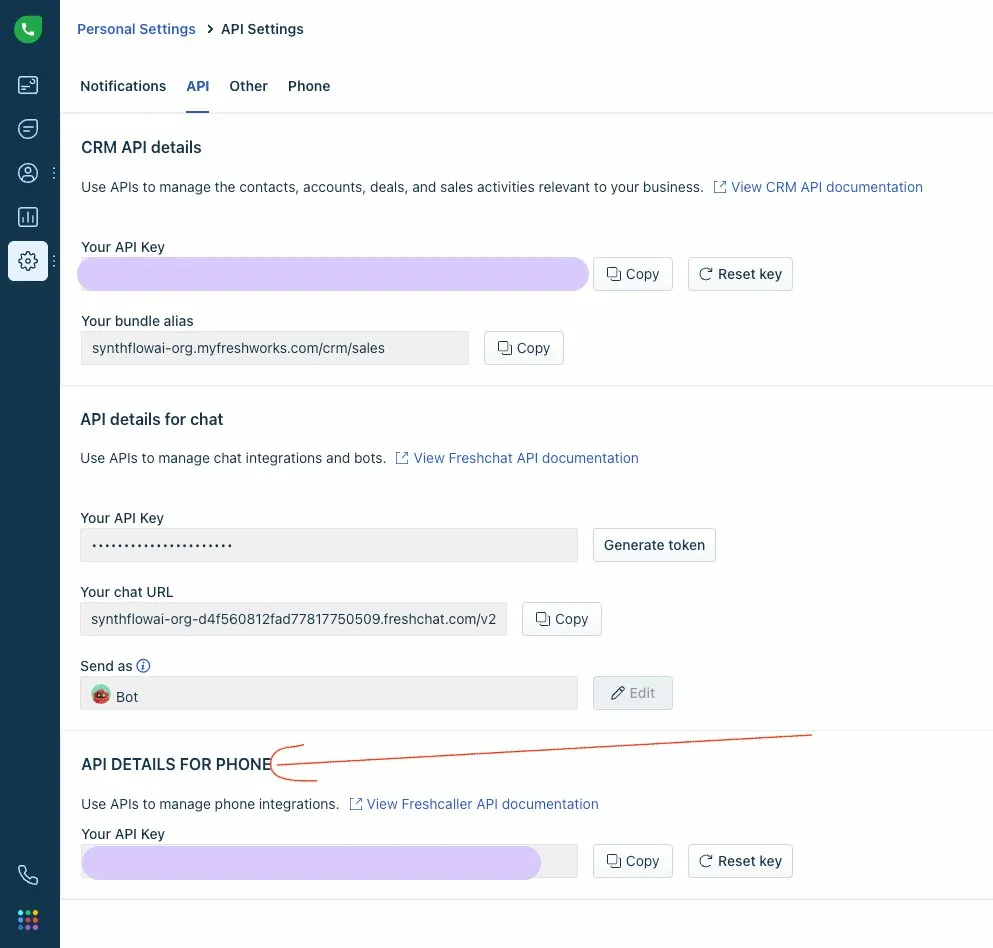
Task: Copy the CRM API key
Action: 633,274
